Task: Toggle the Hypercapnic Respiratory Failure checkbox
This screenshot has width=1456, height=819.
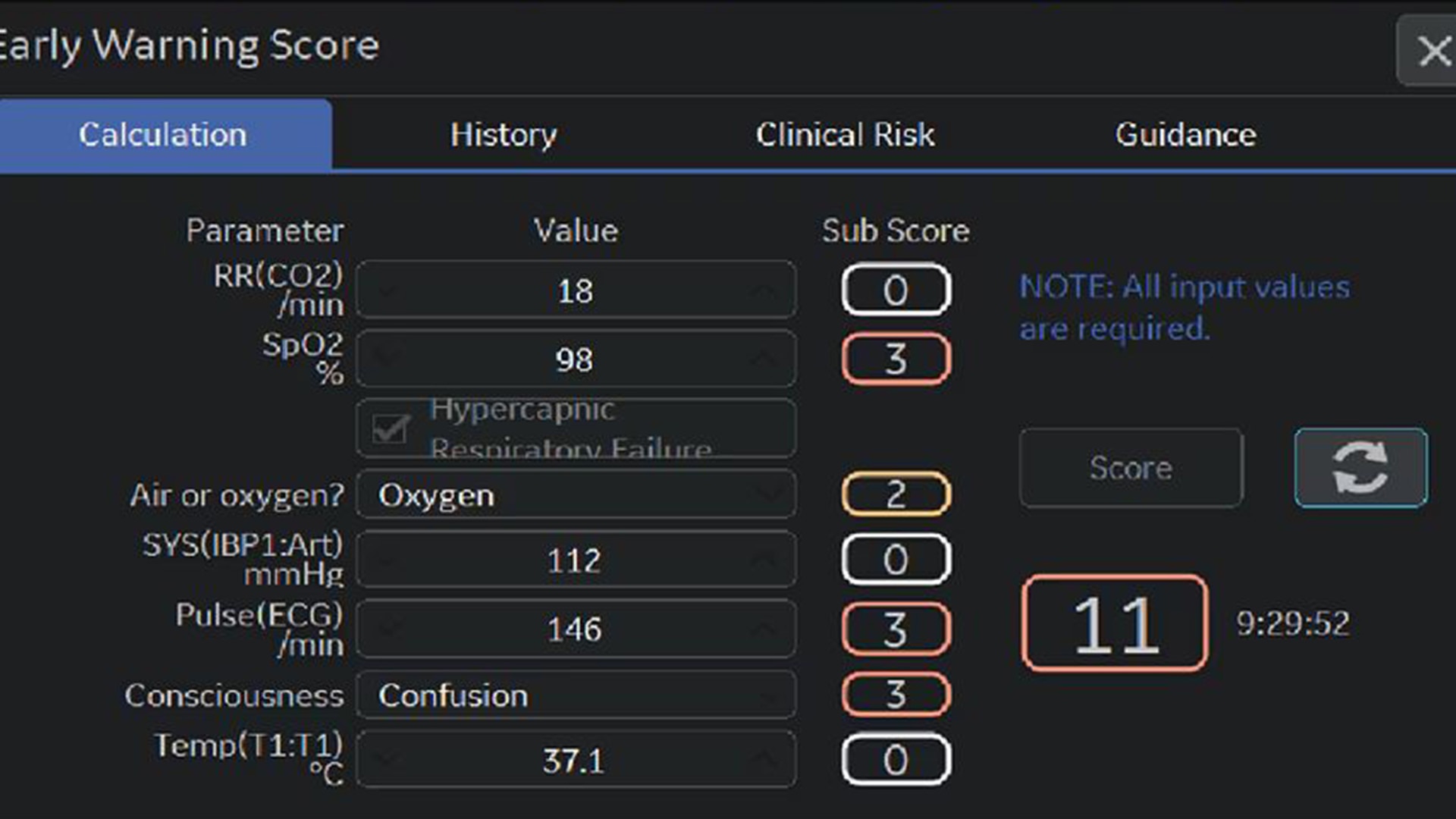Action: (x=391, y=429)
